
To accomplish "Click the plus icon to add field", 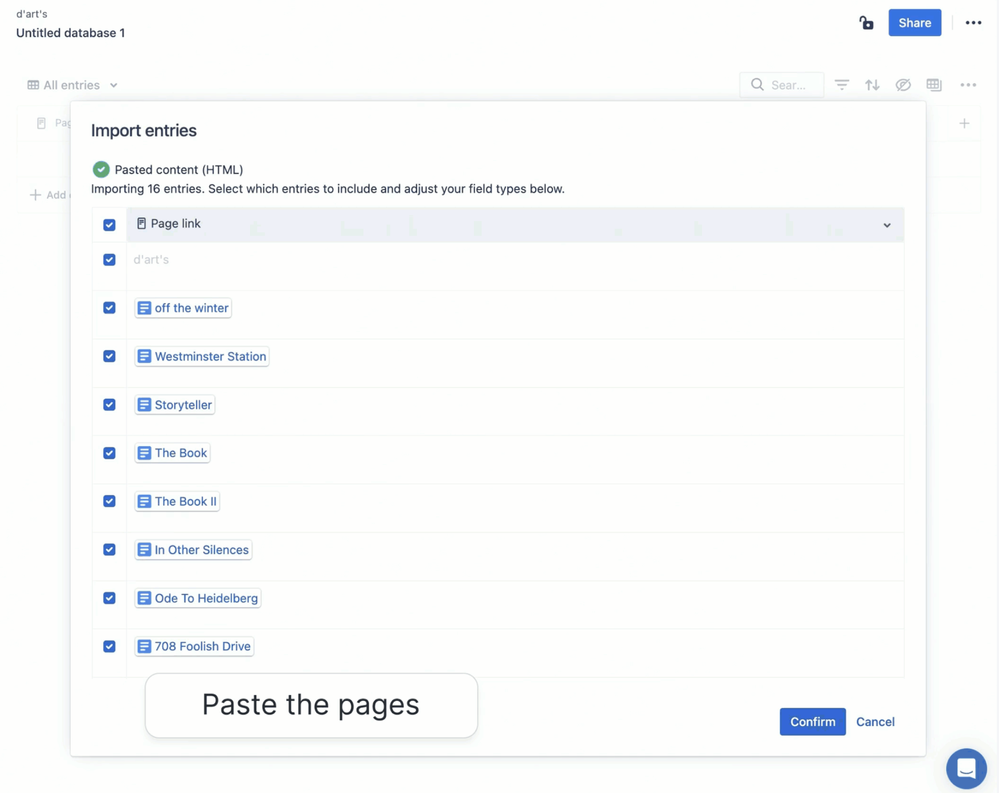I will pos(964,124).
